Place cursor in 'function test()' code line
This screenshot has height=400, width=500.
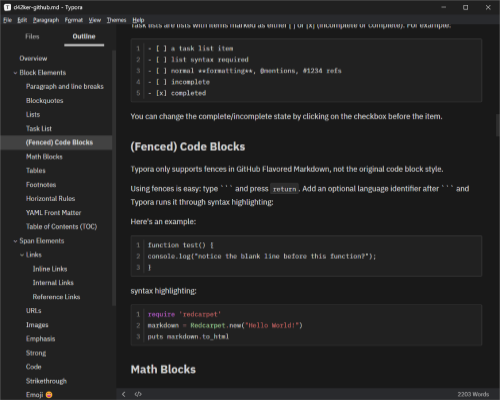180,245
